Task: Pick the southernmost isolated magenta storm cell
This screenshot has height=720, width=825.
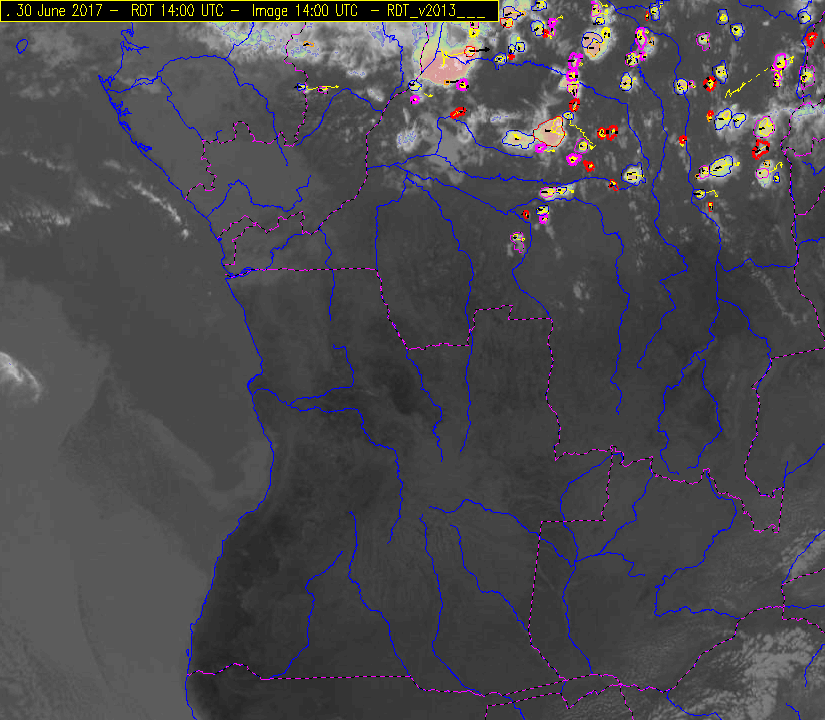Action: pyautogui.click(x=518, y=238)
